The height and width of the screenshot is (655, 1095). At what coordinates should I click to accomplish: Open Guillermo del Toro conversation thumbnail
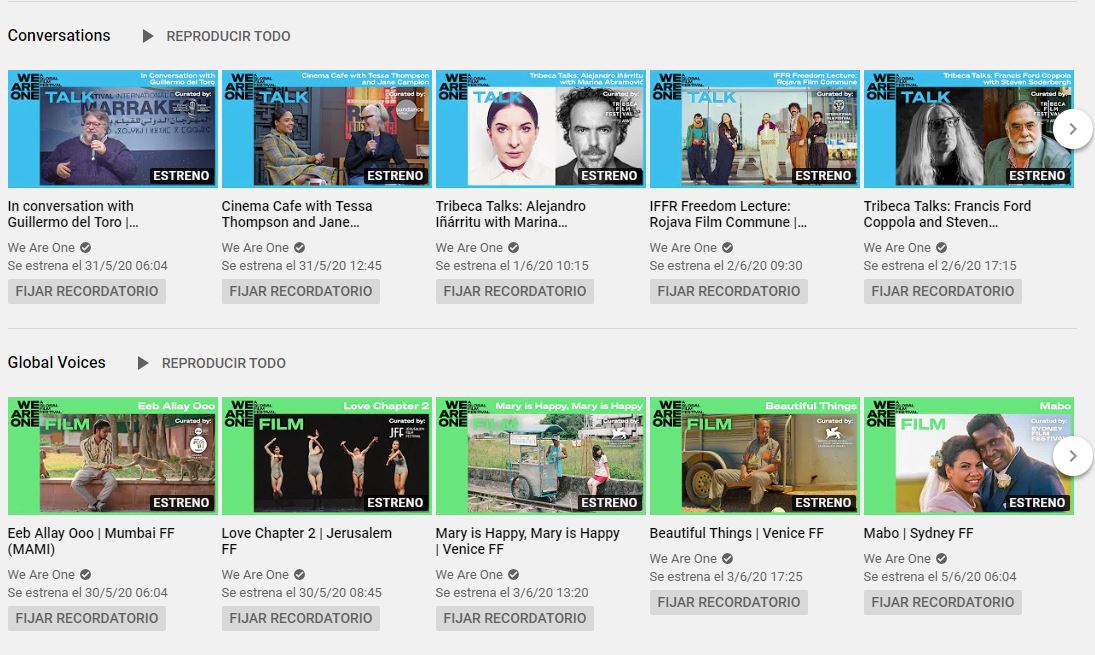[x=112, y=128]
